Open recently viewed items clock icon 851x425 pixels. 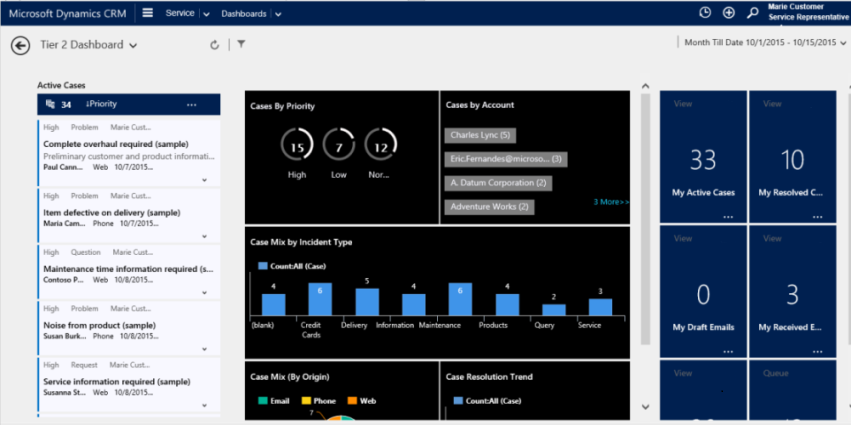tap(704, 13)
